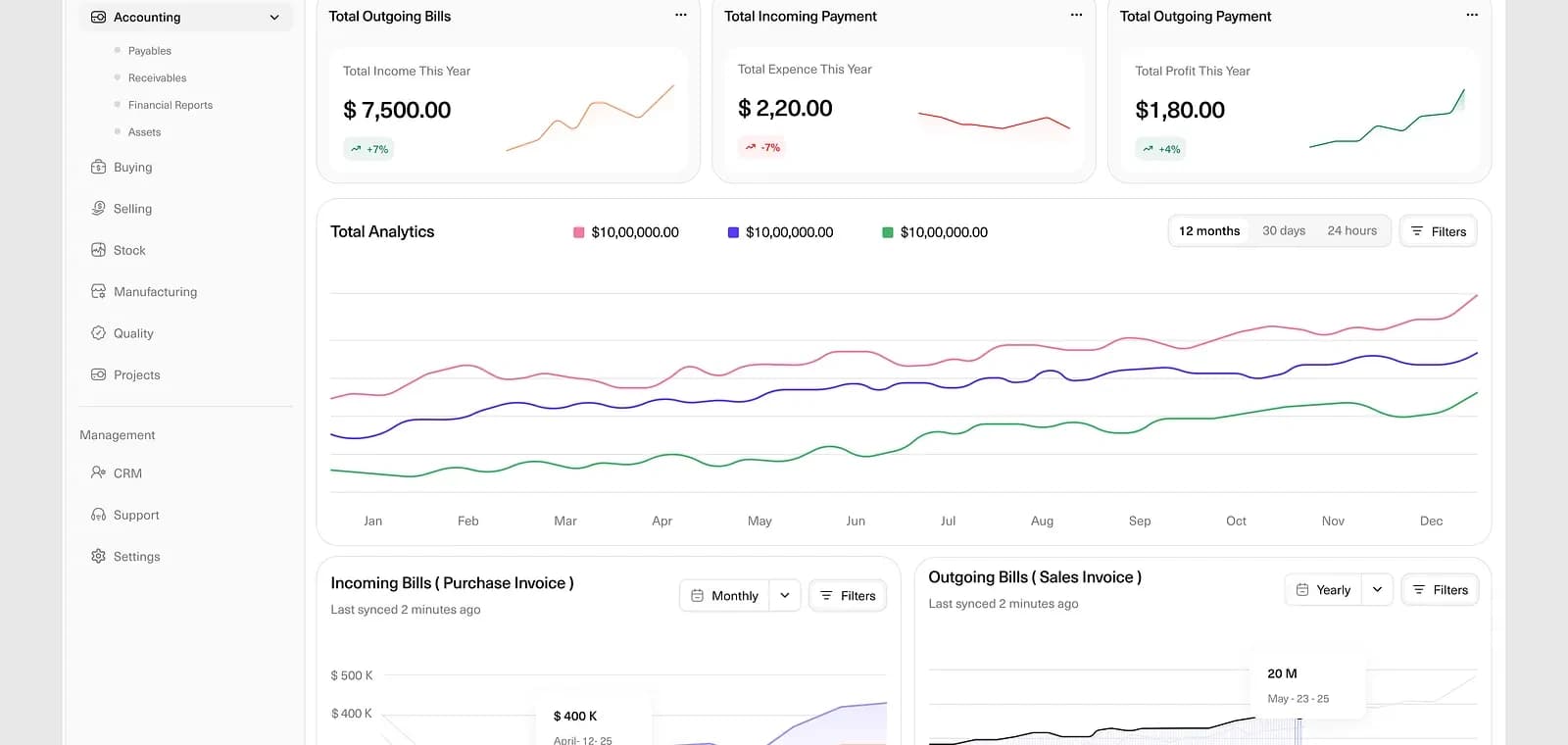Screen dimensions: 1568x745
Task: Click the Management section label
Action: (x=118, y=435)
